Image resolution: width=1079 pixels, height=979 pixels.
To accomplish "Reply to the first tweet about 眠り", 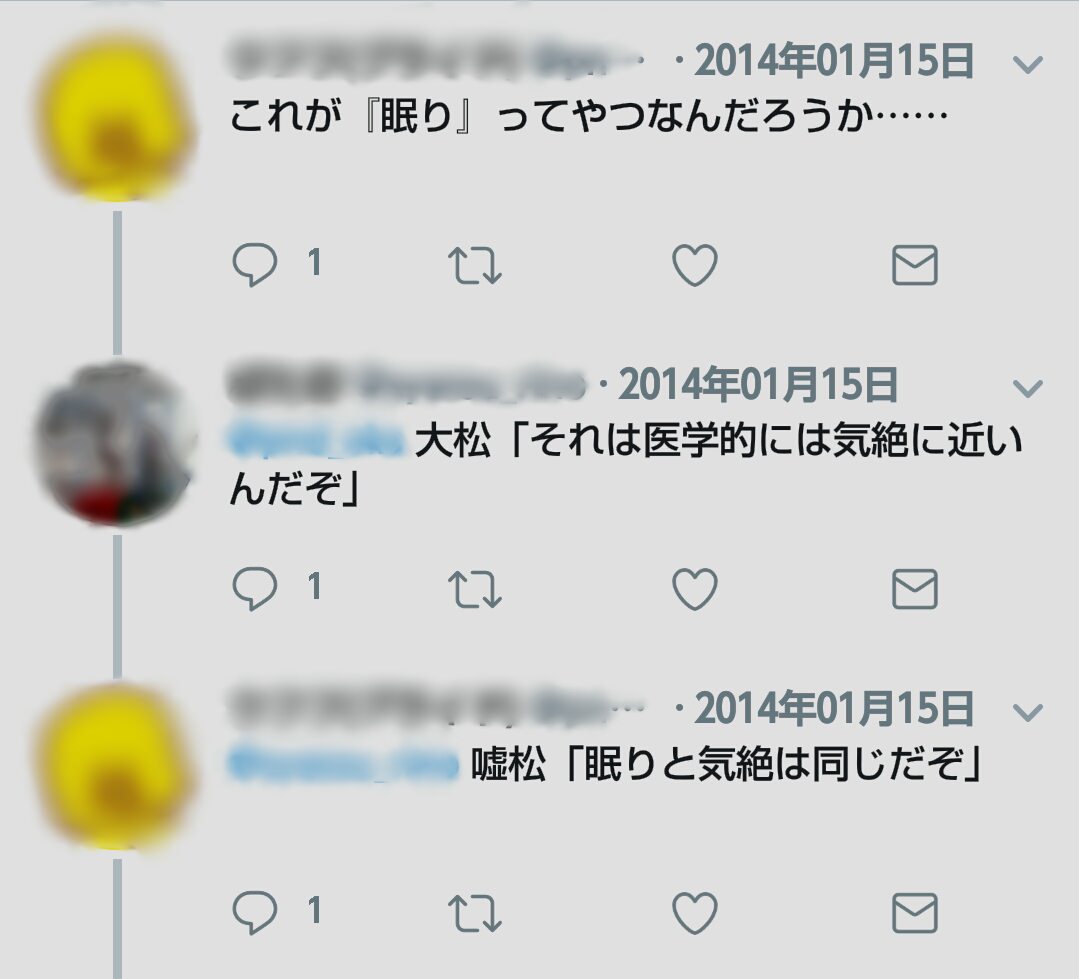I will pyautogui.click(x=255, y=264).
